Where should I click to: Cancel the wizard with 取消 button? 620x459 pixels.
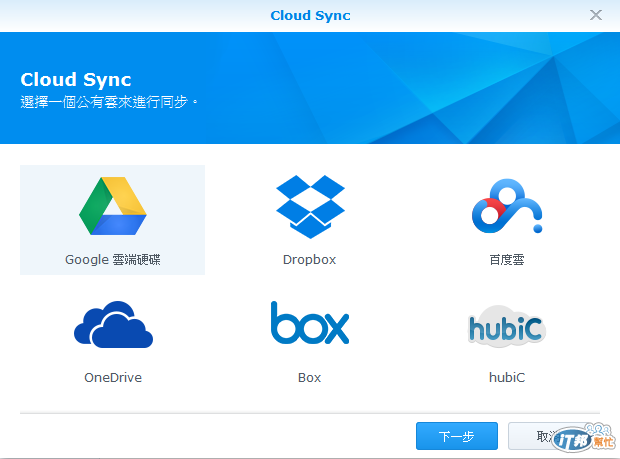(548, 436)
